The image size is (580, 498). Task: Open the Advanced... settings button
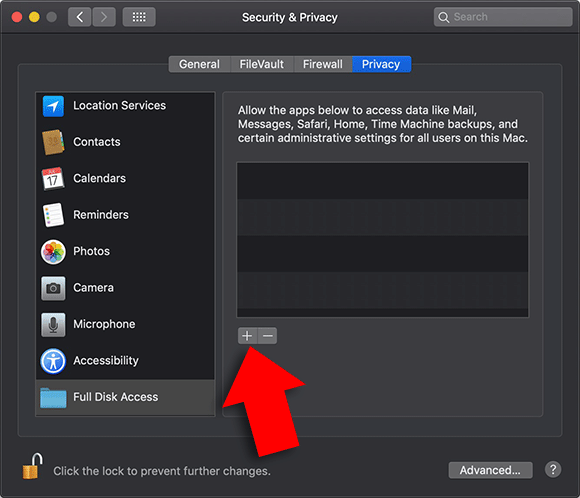(x=490, y=470)
